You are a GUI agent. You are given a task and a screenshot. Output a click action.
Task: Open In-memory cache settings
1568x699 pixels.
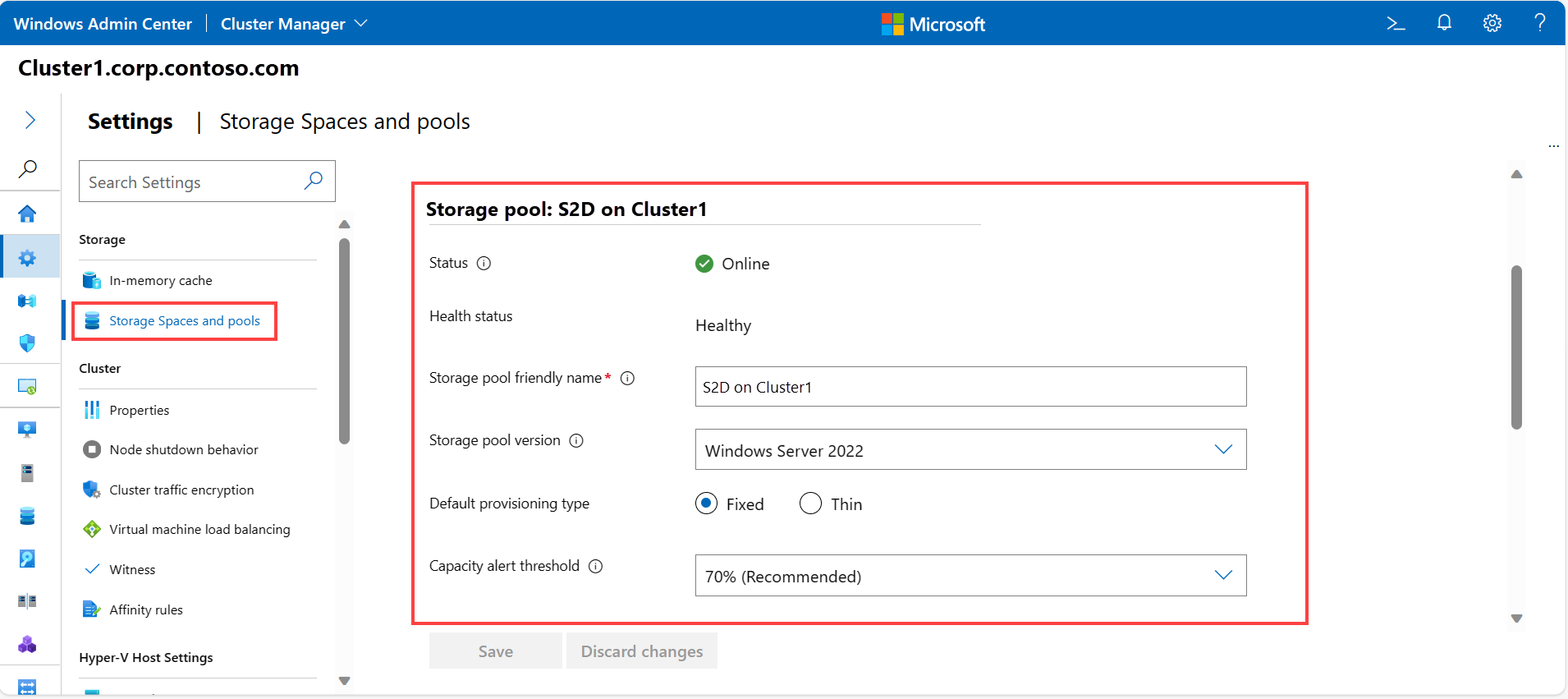161,281
